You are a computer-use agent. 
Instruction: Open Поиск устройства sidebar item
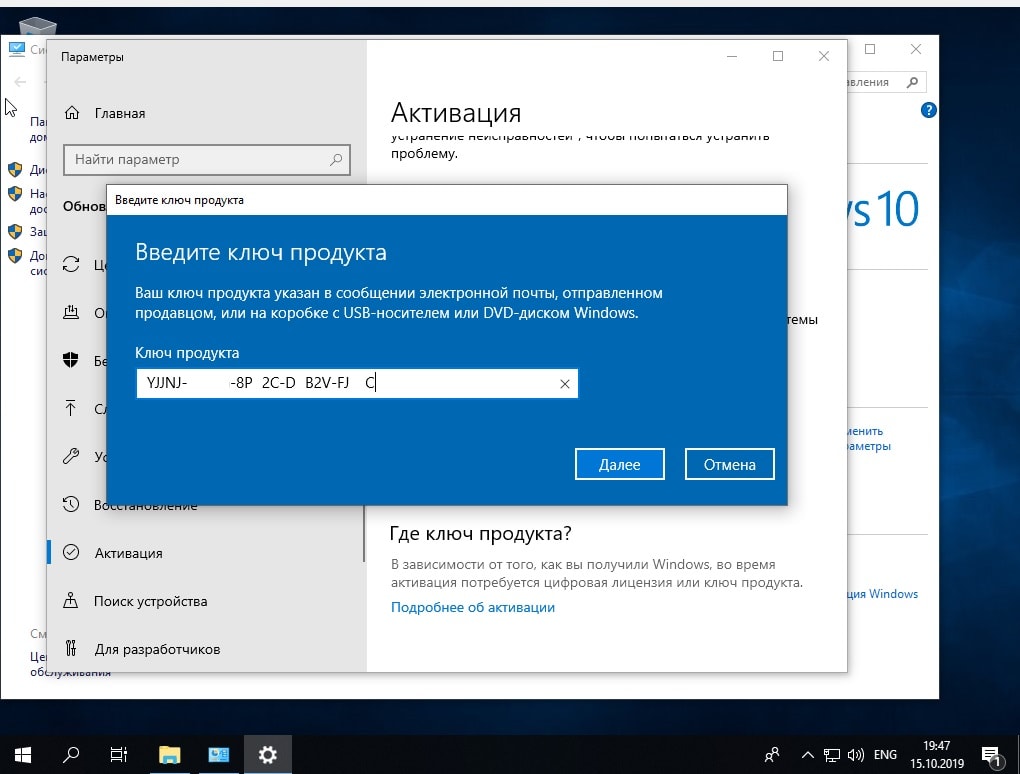[x=150, y=601]
